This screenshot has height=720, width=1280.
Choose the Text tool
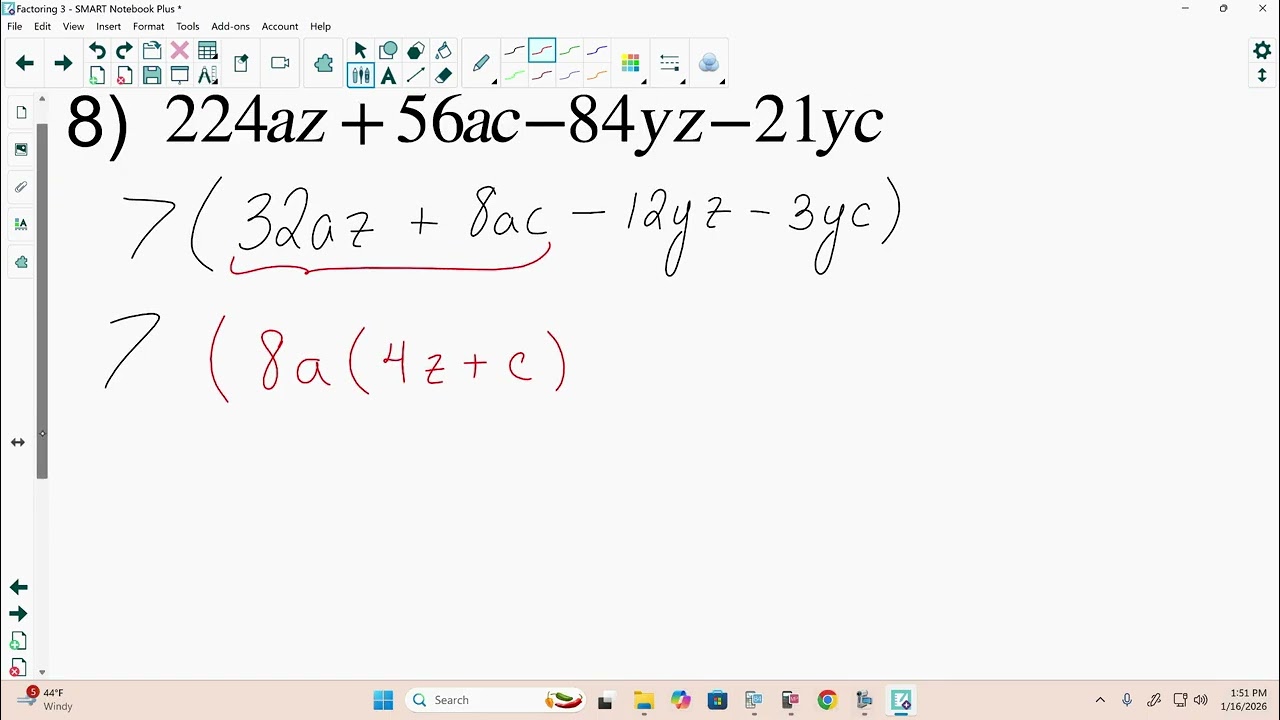click(x=389, y=75)
